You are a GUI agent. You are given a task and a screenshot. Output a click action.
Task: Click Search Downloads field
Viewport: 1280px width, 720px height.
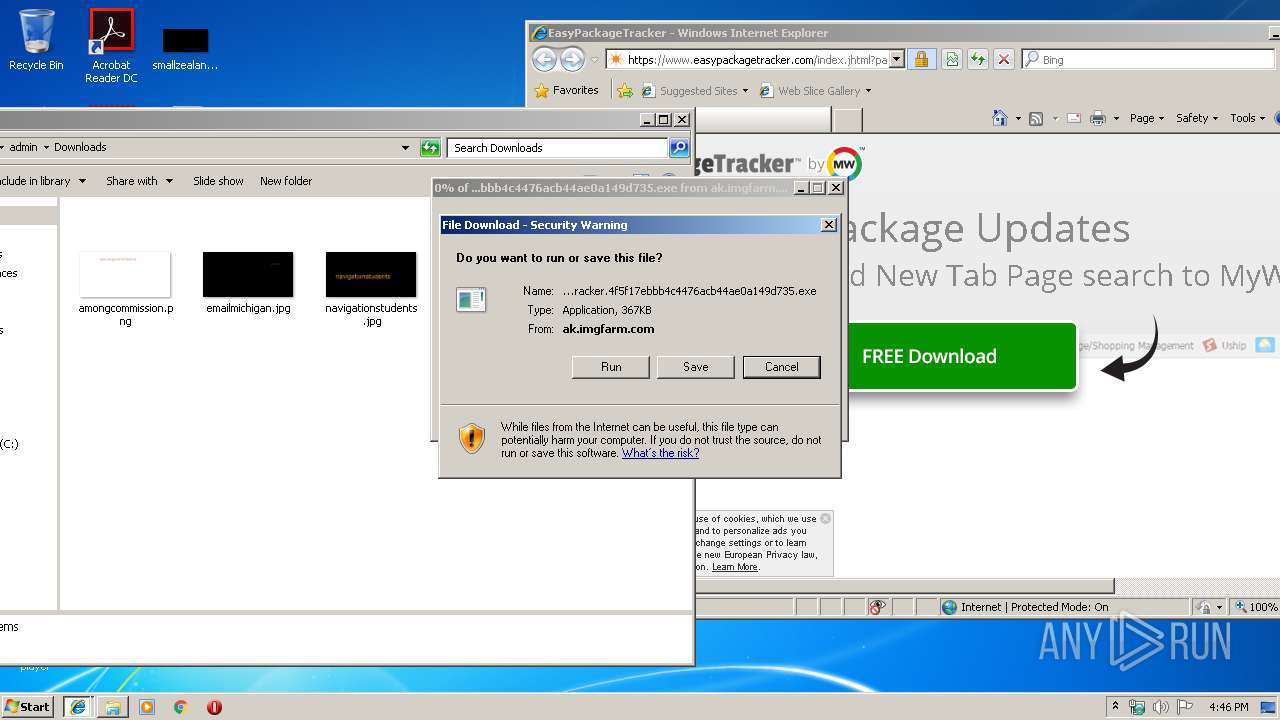click(557, 148)
